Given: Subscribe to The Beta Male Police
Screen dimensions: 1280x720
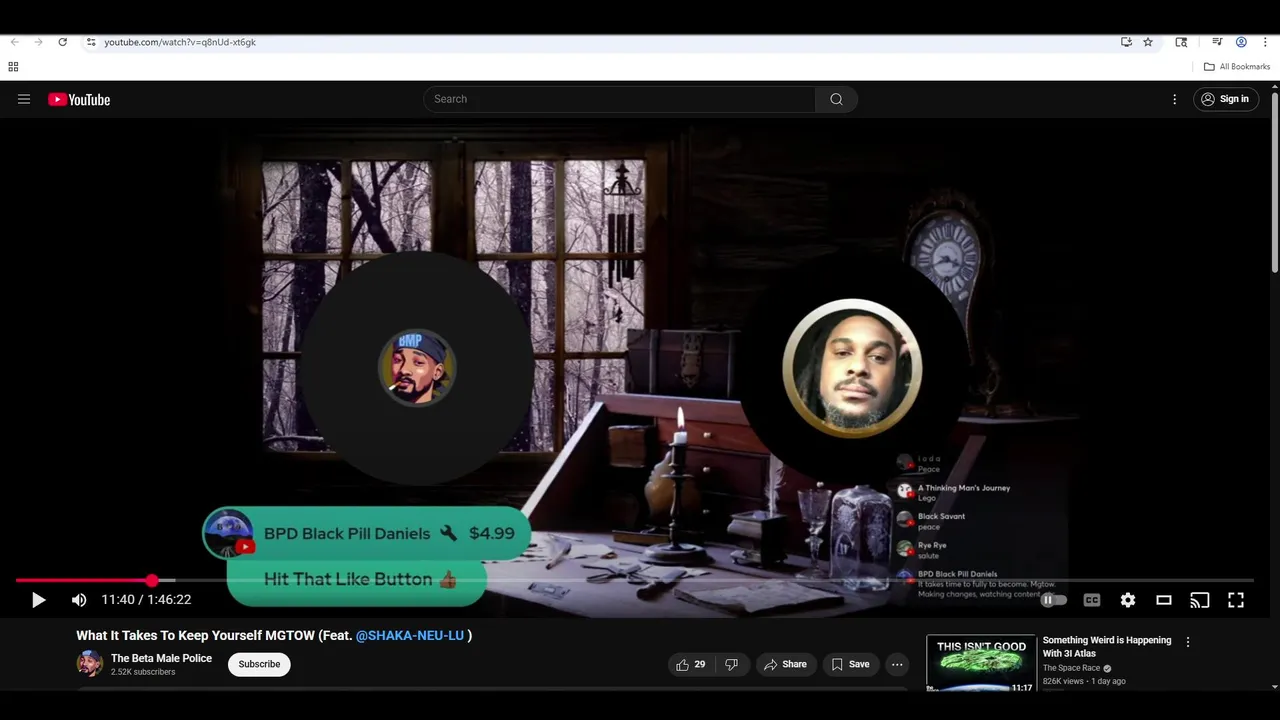Looking at the screenshot, I should (259, 664).
